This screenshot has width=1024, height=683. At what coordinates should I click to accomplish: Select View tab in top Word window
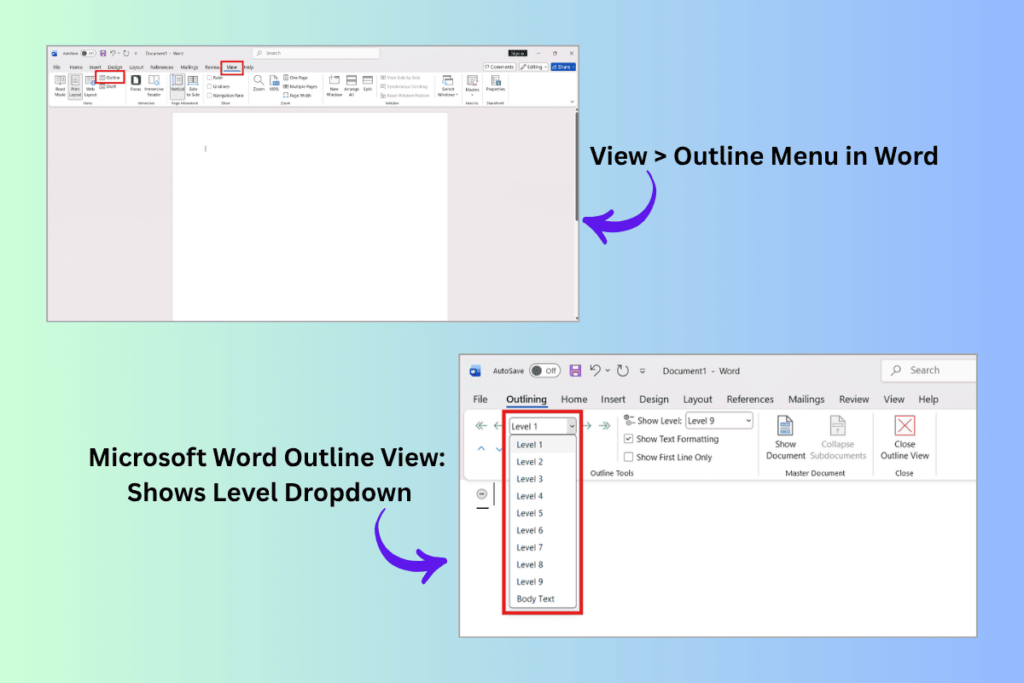[232, 67]
